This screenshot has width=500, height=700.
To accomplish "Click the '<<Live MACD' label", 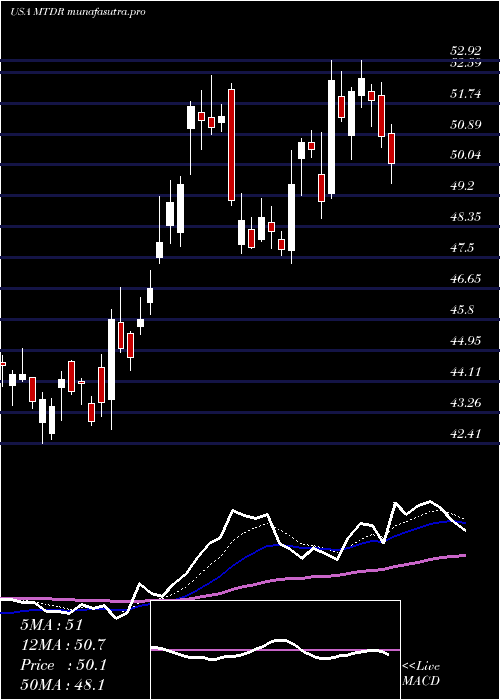I will pyautogui.click(x=421, y=674).
